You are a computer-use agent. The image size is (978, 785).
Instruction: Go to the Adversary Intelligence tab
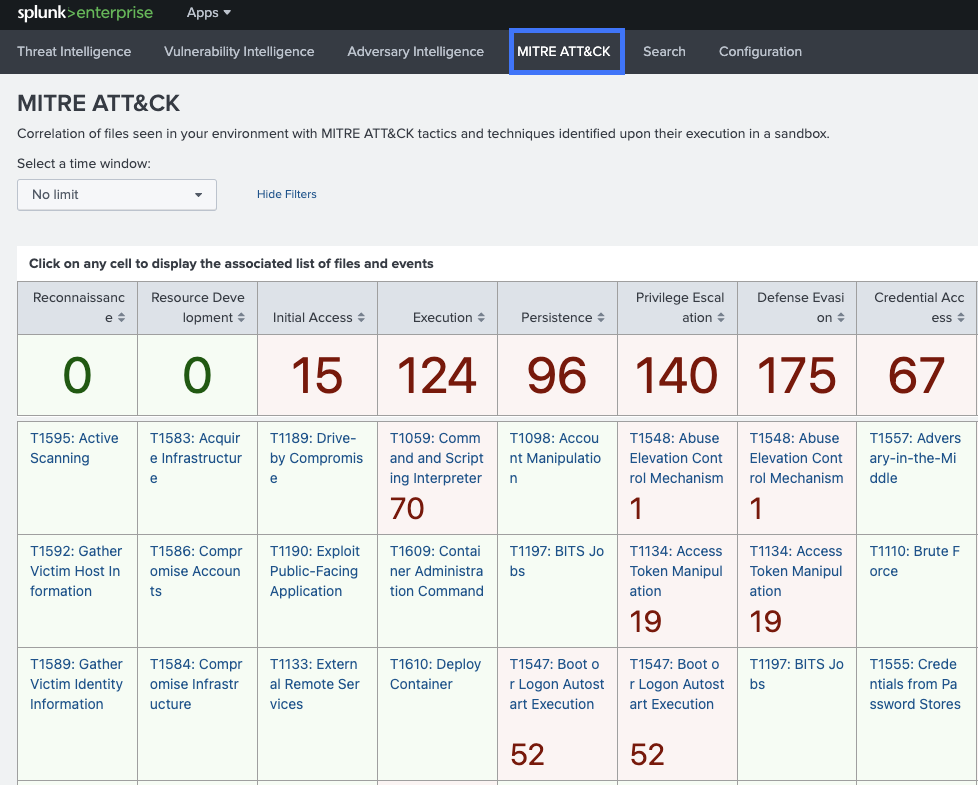pyautogui.click(x=415, y=52)
